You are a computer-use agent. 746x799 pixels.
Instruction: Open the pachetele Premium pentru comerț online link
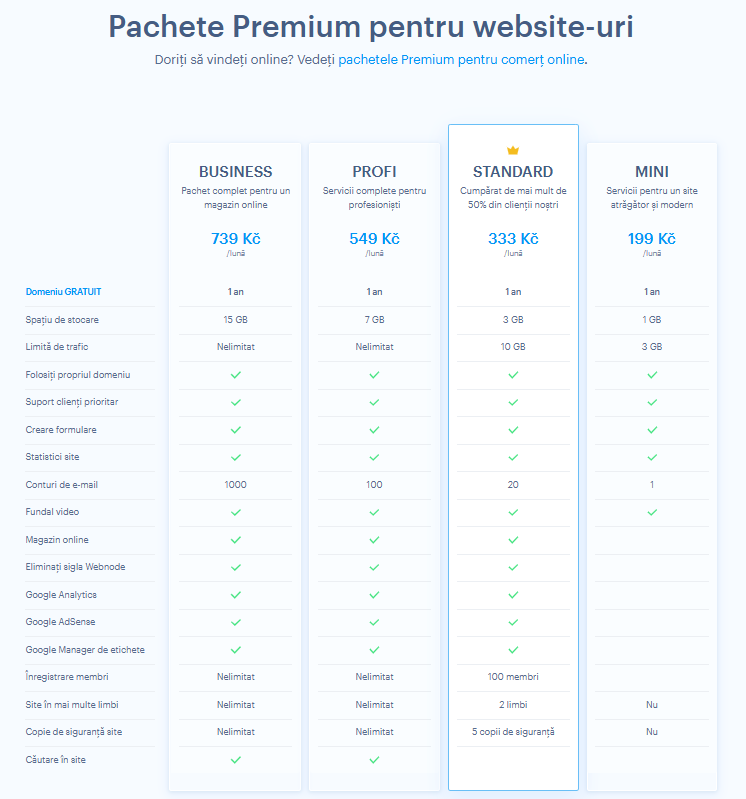pos(461,60)
